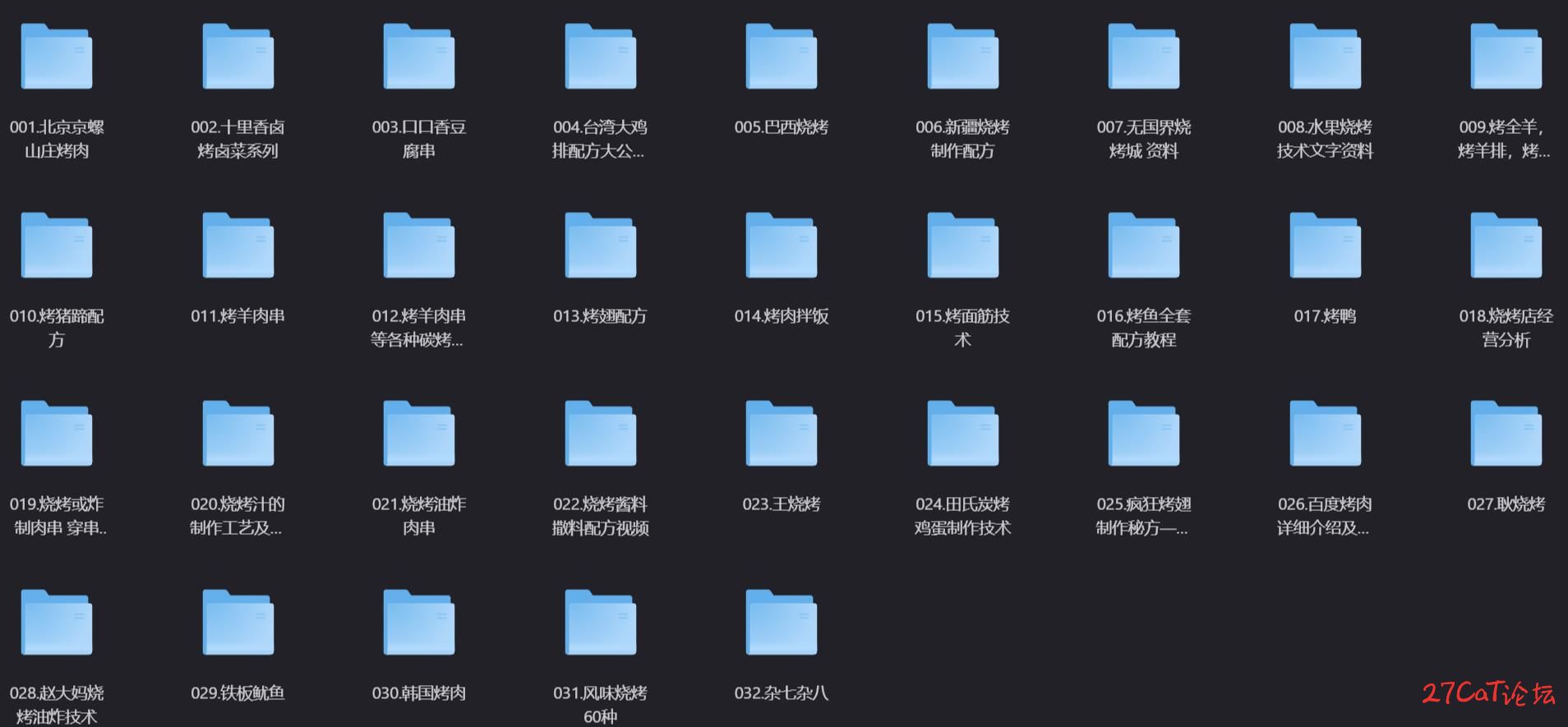The height and width of the screenshot is (727, 1568).
Task: Open the 001.北京京螺山庄烤肉 folder
Action: [x=57, y=57]
